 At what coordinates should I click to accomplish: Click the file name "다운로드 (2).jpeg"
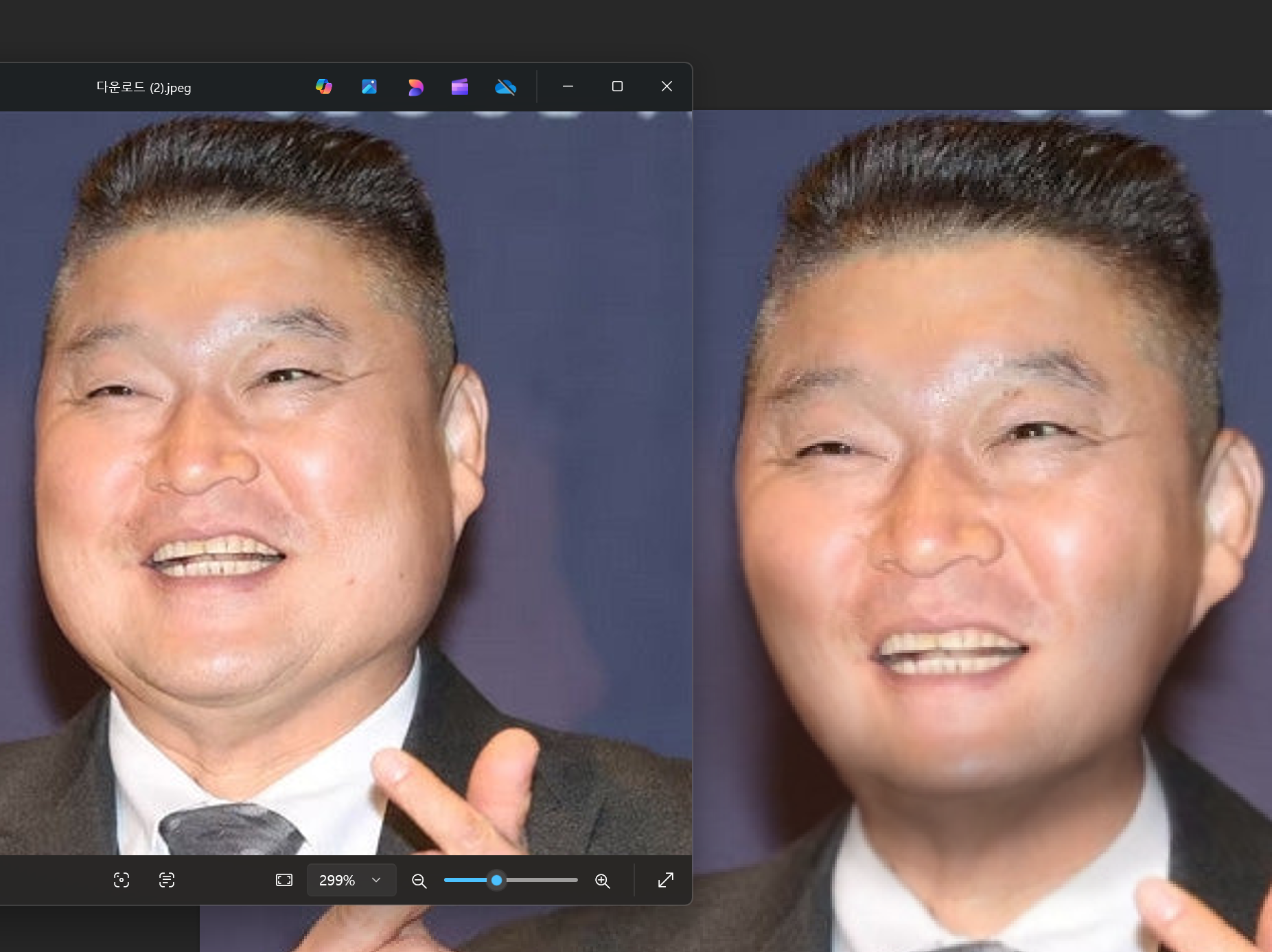[143, 87]
